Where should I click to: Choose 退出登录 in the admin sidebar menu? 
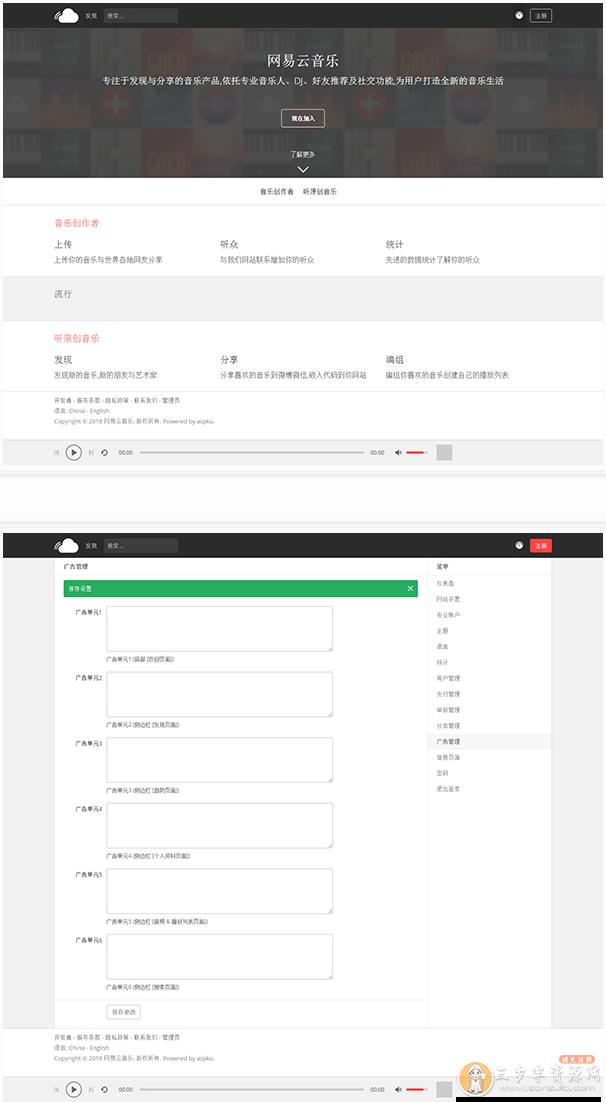coord(448,789)
